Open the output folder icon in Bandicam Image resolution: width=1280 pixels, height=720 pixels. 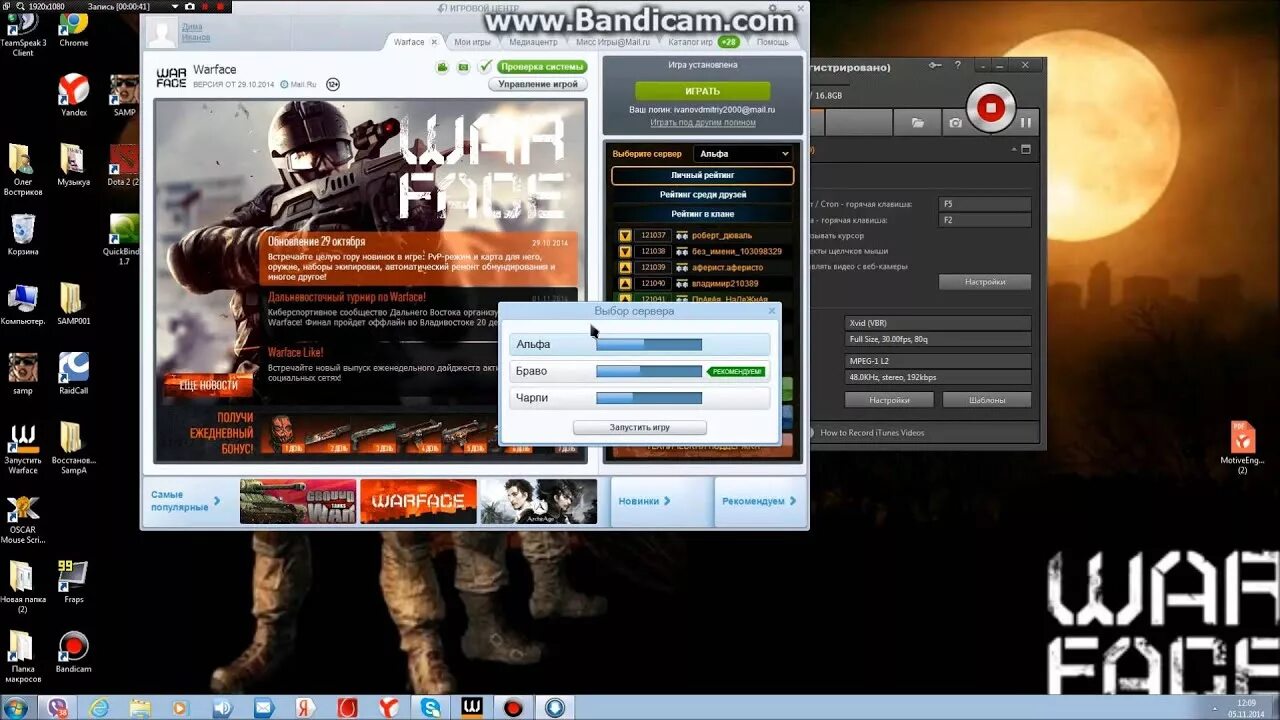[x=917, y=120]
